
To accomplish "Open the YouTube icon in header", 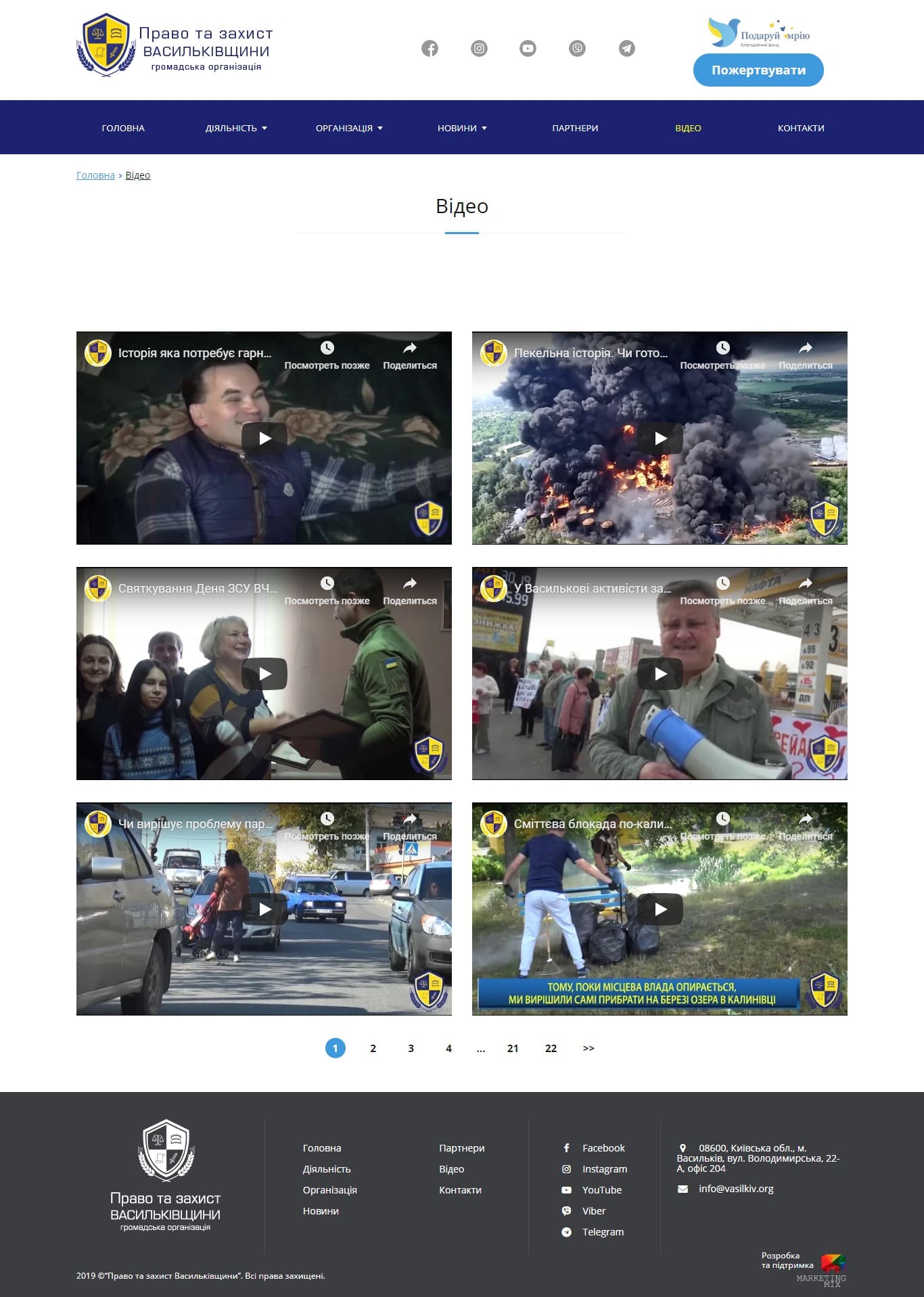I will coord(528,49).
